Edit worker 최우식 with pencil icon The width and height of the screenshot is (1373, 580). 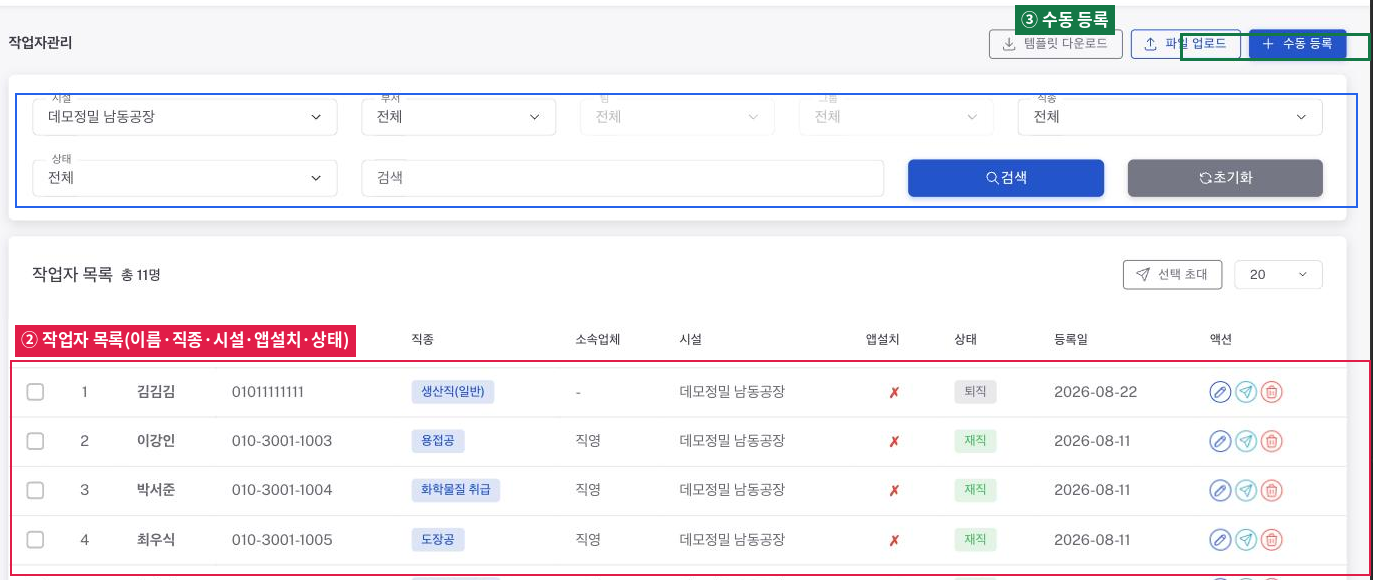coord(1220,540)
